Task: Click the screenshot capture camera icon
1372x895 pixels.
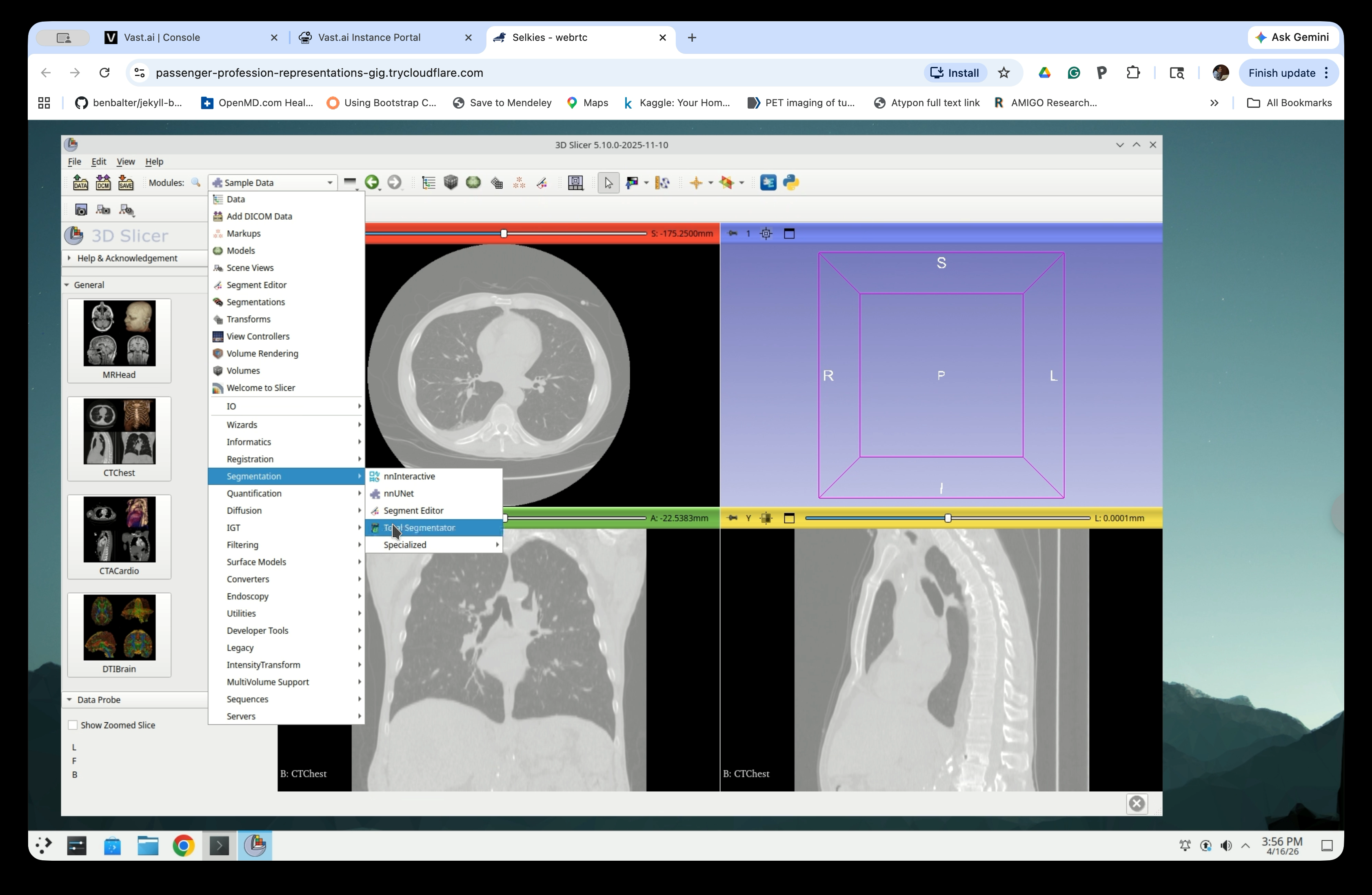Action: tap(81, 210)
